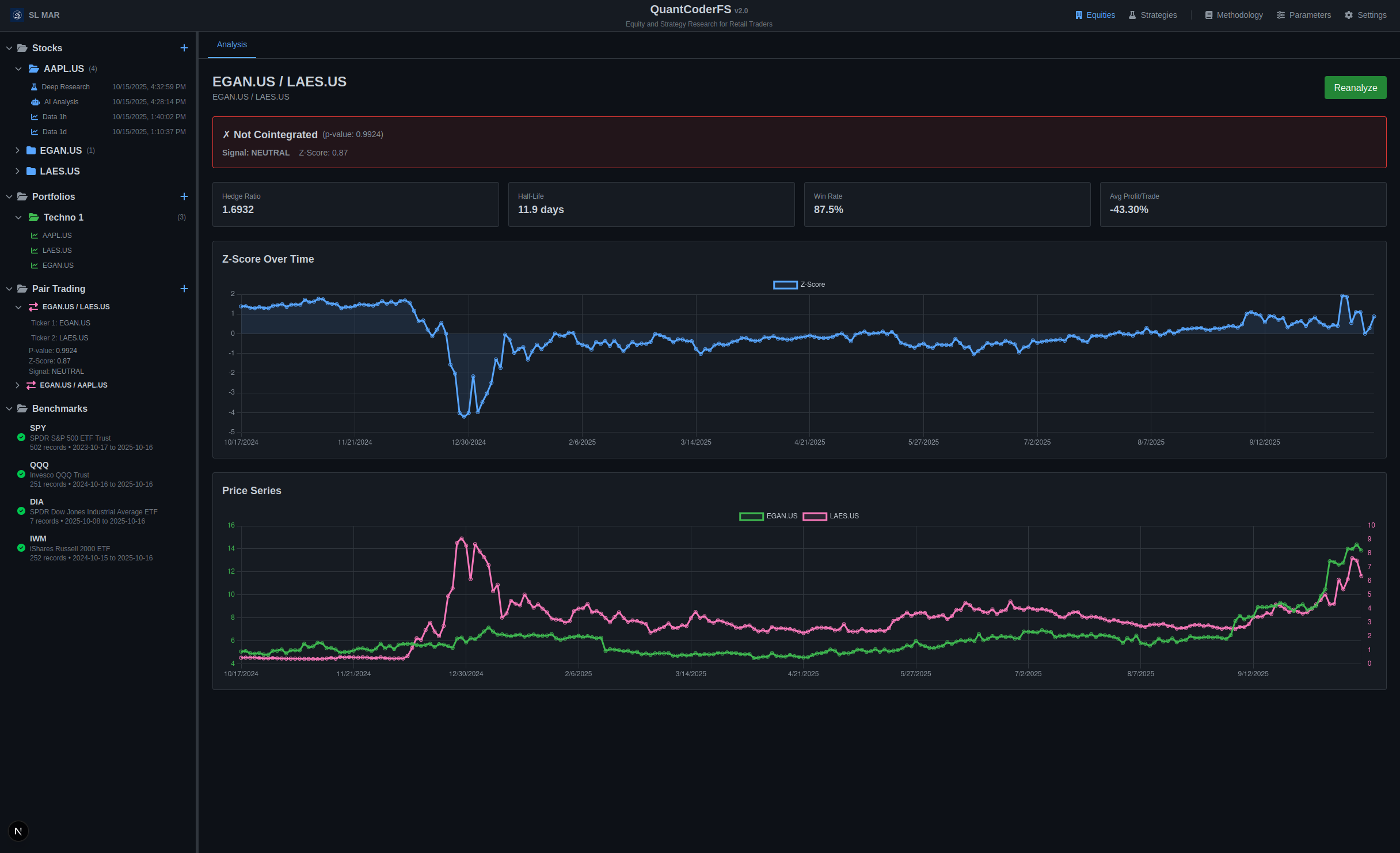Collapse the Benchmarks section
The height and width of the screenshot is (853, 1400).
[9, 408]
